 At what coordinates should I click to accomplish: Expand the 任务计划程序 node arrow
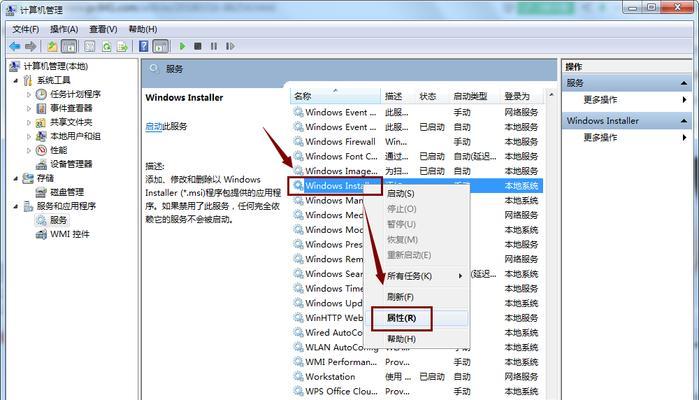(x=29, y=95)
